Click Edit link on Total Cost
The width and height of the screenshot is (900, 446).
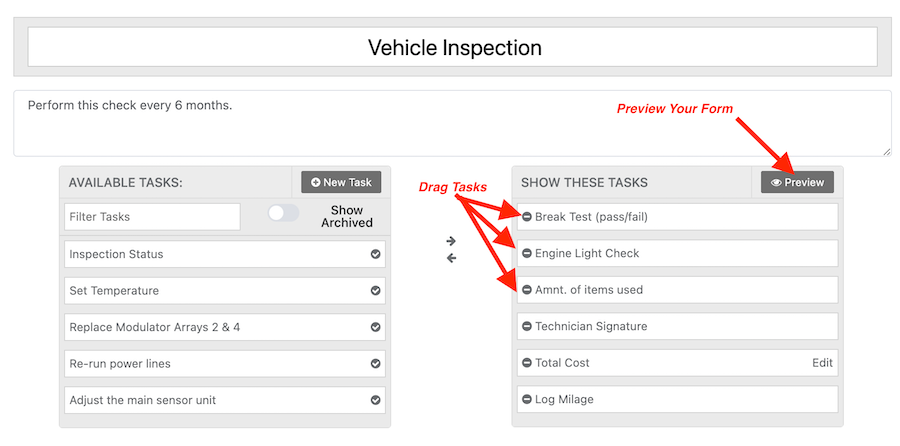(822, 363)
